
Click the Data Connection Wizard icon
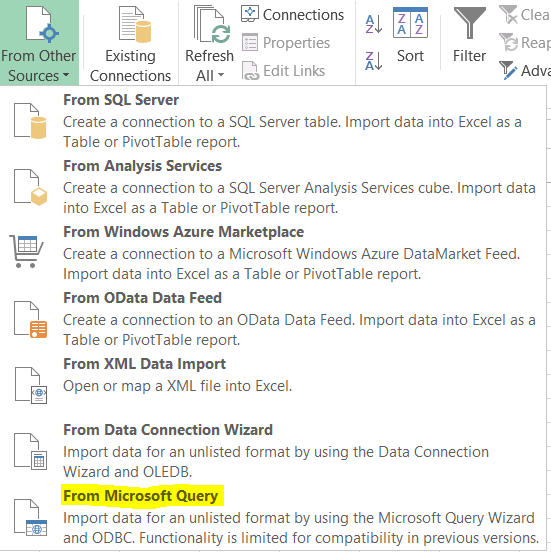coord(30,451)
